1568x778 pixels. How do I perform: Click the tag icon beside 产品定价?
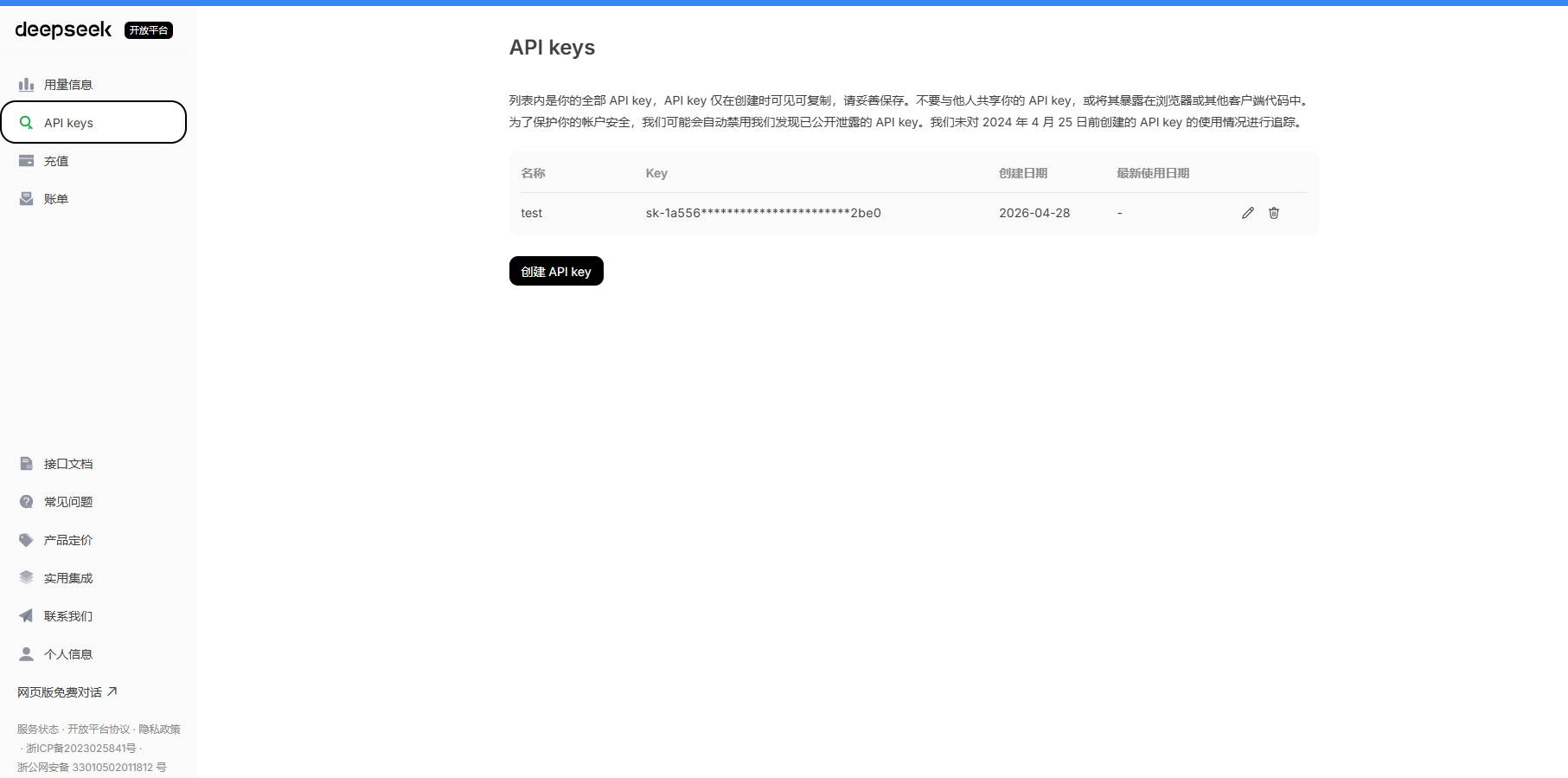26,540
